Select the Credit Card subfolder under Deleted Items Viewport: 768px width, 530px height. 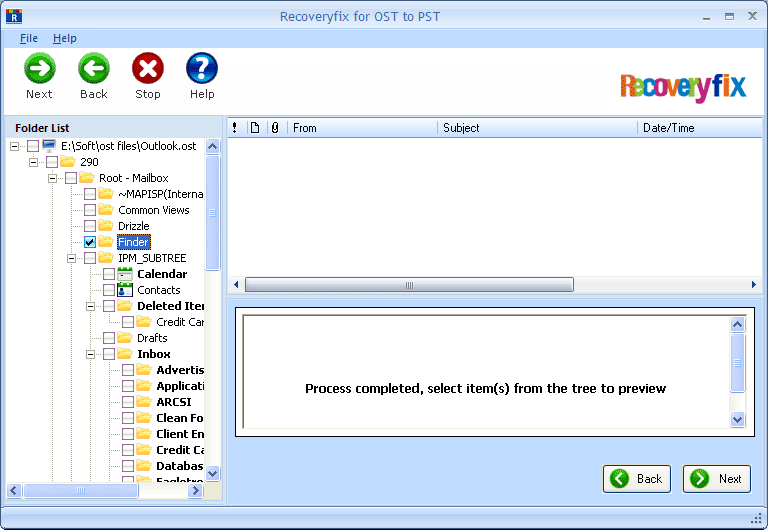(x=180, y=322)
